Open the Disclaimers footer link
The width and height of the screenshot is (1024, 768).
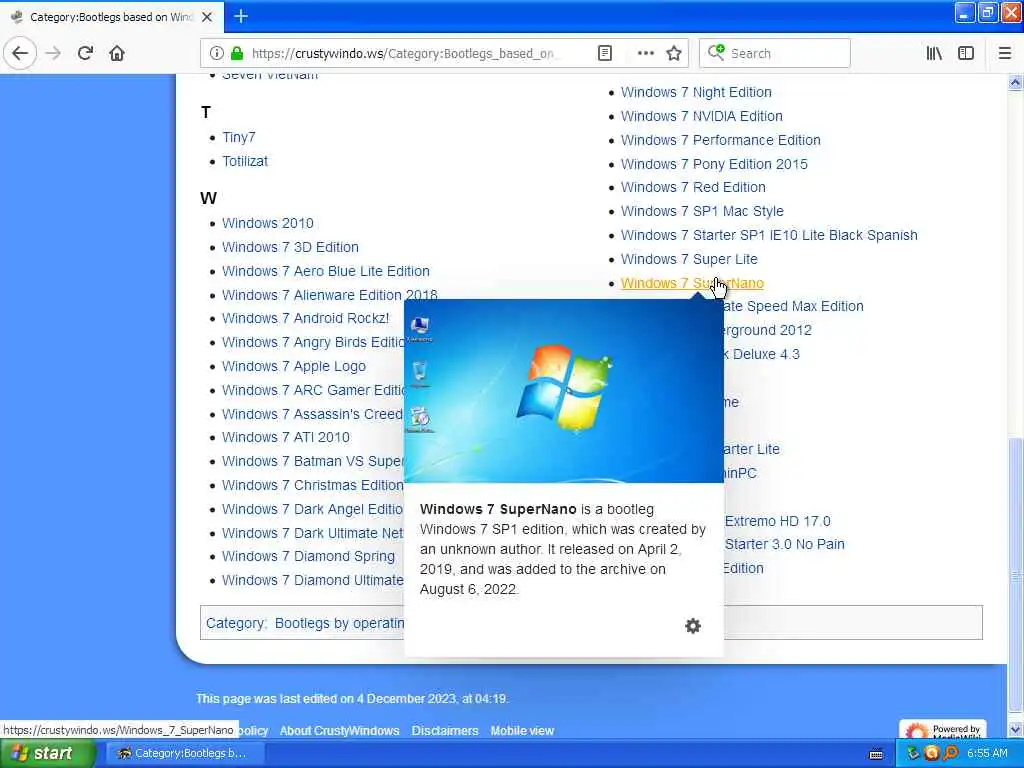tap(445, 731)
